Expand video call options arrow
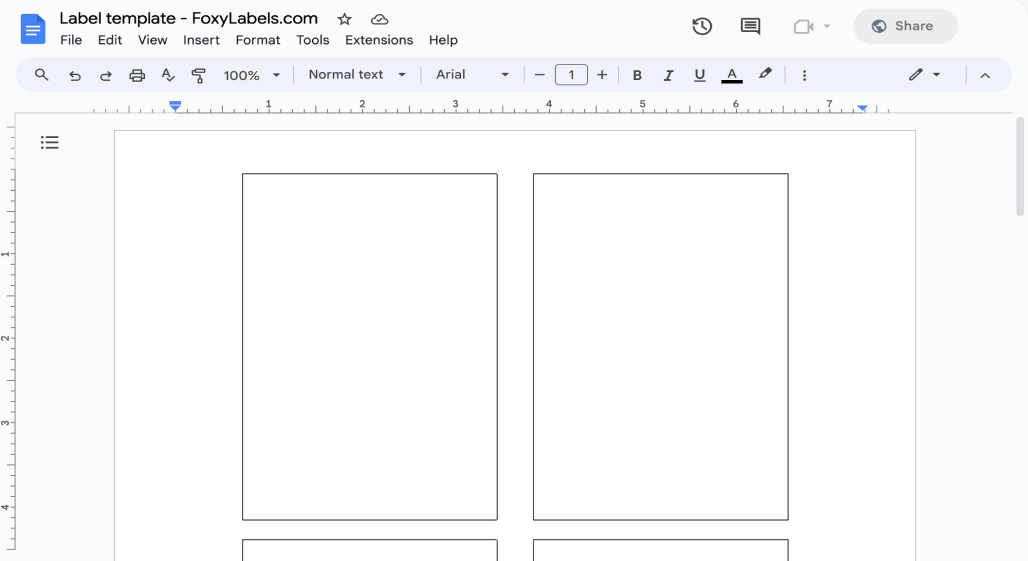 pyautogui.click(x=827, y=26)
